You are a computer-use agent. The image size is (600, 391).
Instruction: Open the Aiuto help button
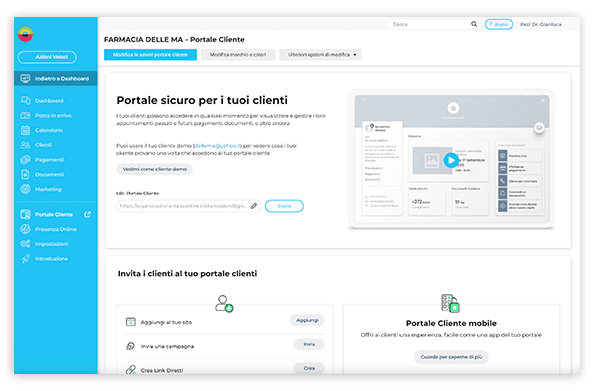click(x=499, y=24)
